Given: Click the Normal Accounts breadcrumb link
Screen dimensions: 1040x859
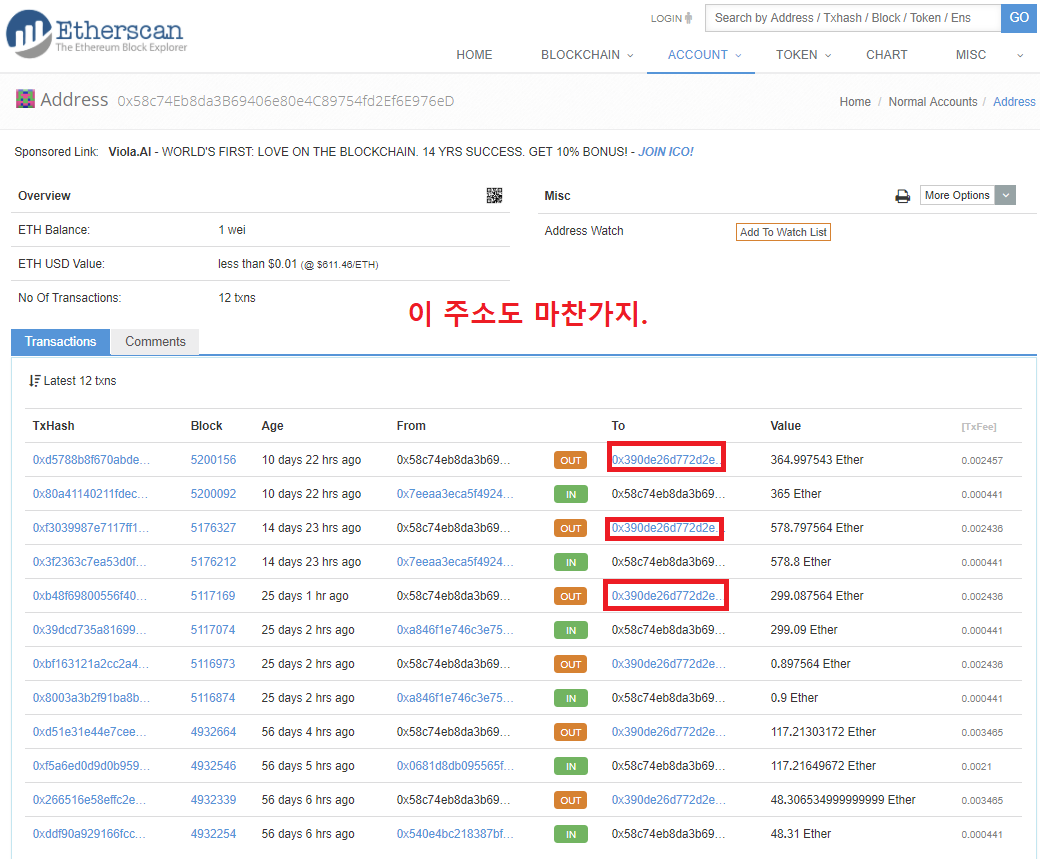Looking at the screenshot, I should point(933,101).
